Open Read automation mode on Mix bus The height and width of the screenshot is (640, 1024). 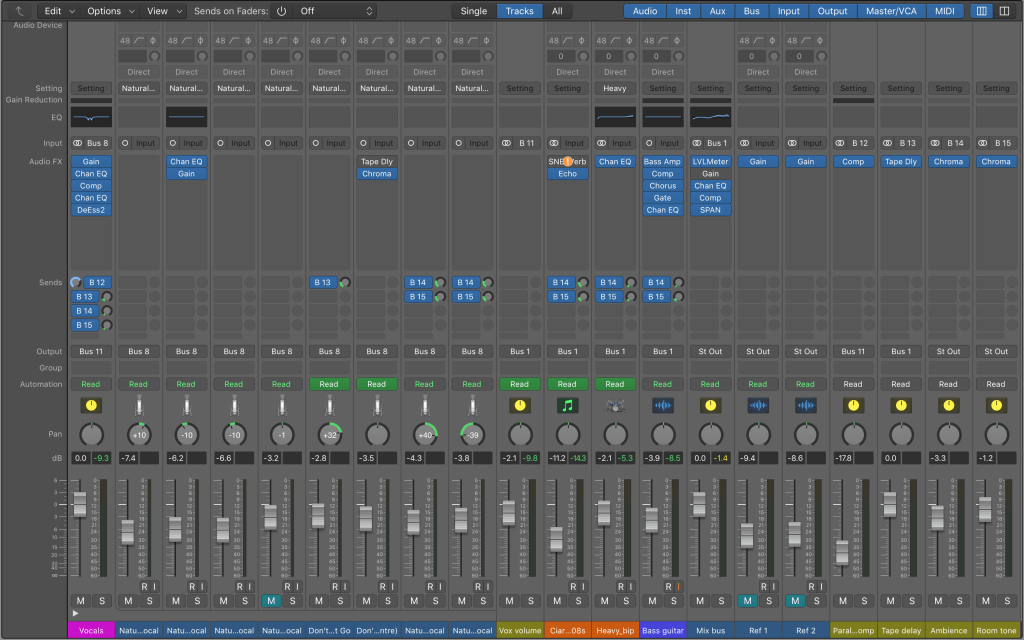tap(710, 384)
